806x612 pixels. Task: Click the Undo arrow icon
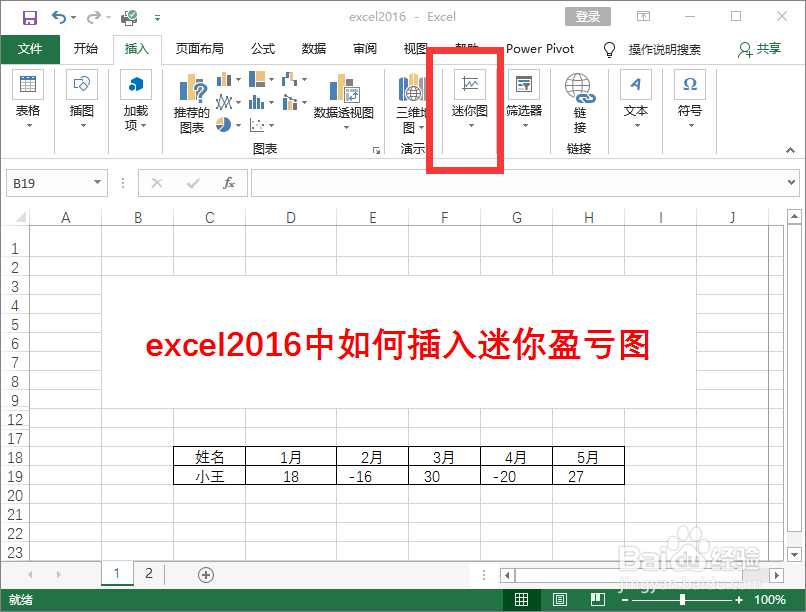[59, 17]
